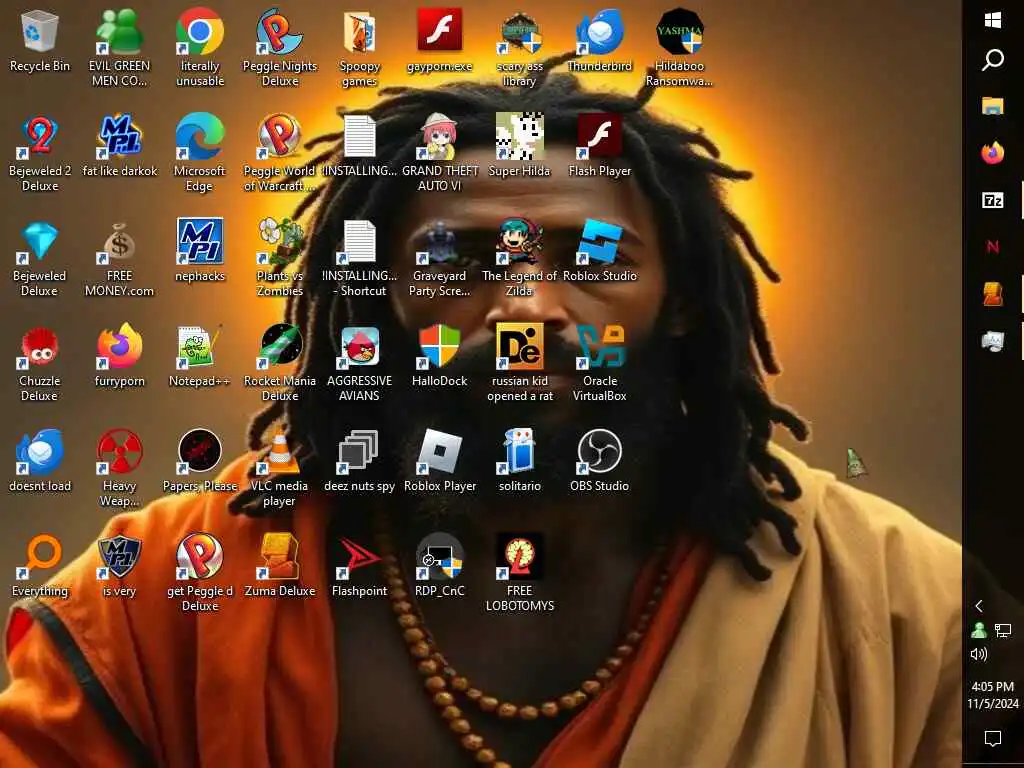The image size is (1024, 768).
Task: Select Bejeweled Deluxe diamond icon
Action: [x=40, y=242]
